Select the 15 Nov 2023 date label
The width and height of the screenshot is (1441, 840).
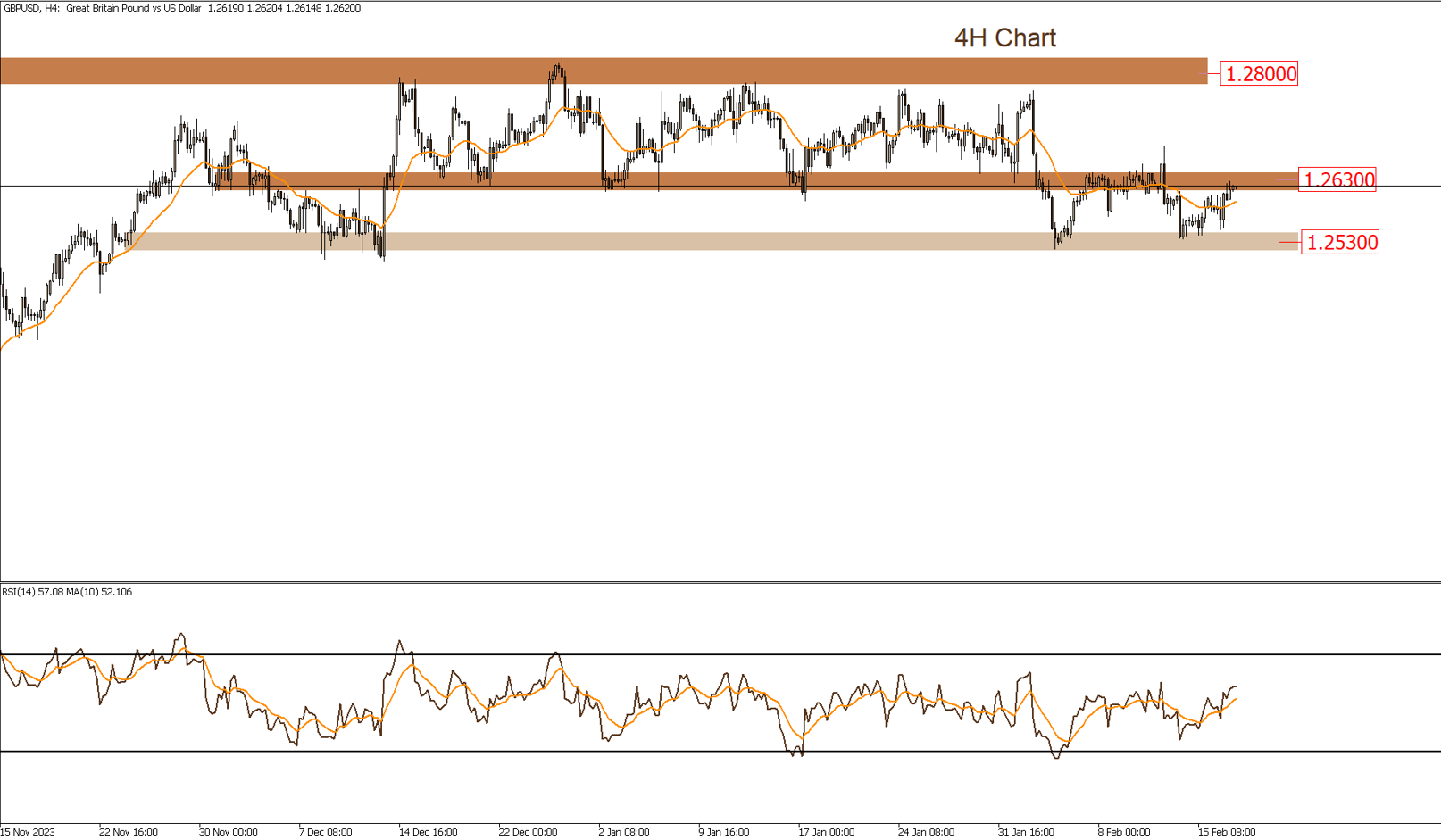(x=27, y=831)
